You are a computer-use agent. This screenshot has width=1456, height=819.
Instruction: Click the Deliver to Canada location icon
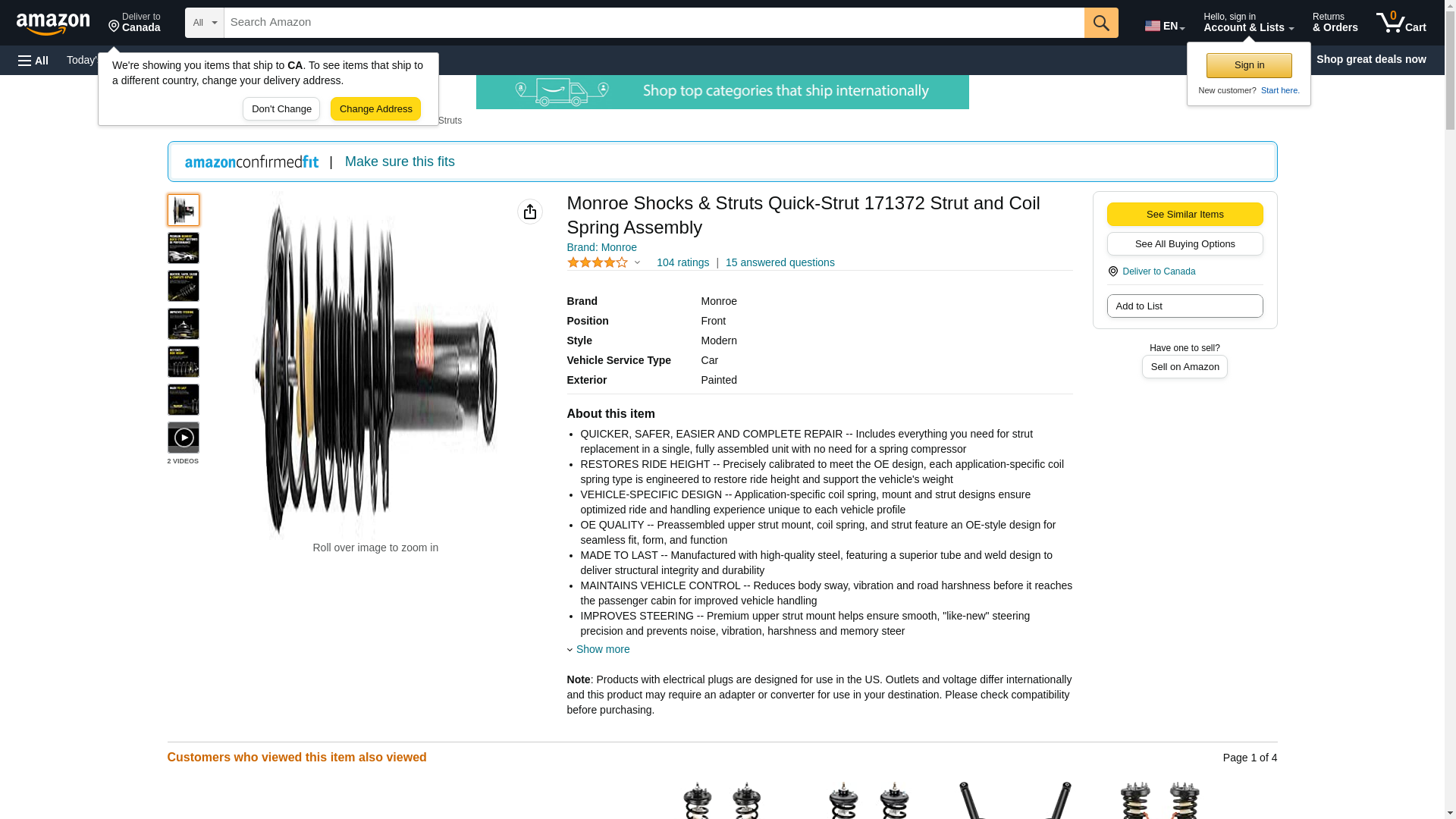(x=1112, y=271)
